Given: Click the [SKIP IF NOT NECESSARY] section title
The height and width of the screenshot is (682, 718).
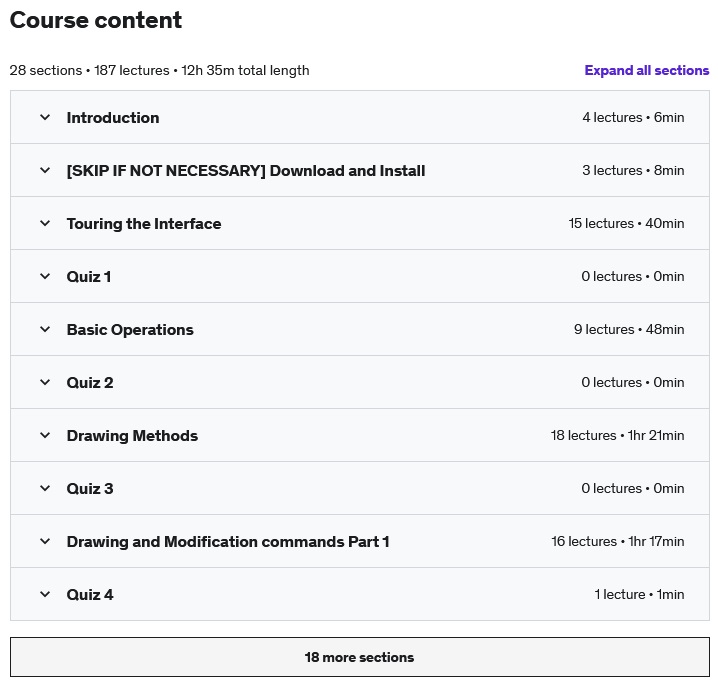Looking at the screenshot, I should (246, 170).
